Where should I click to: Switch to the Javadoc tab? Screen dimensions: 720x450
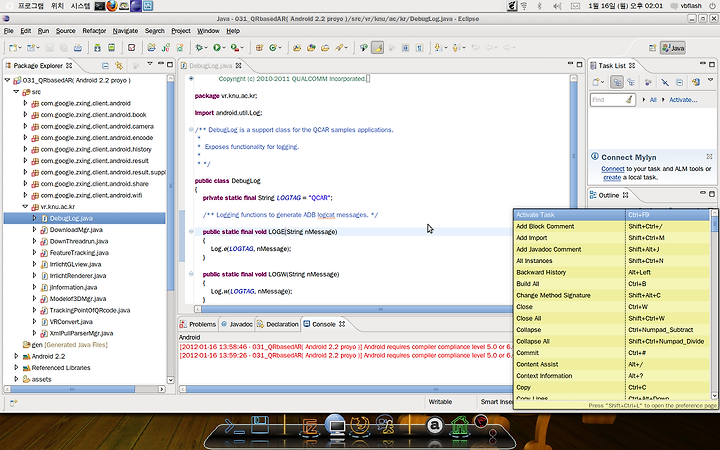236,324
